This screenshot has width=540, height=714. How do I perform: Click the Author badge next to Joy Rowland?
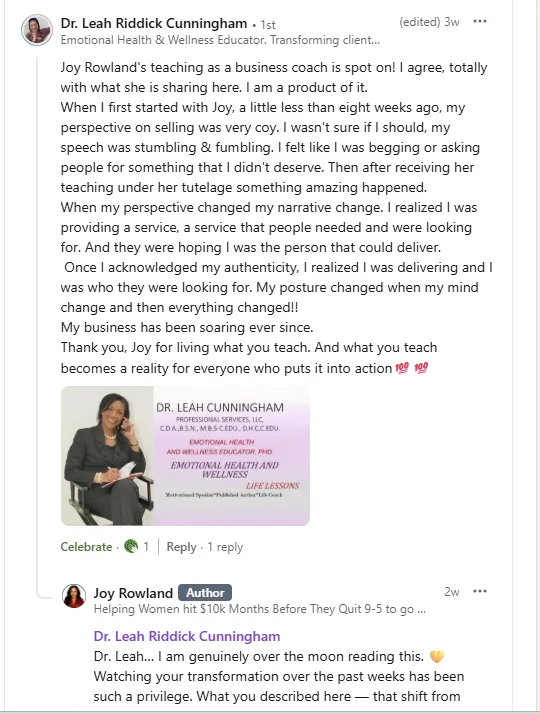(205, 592)
